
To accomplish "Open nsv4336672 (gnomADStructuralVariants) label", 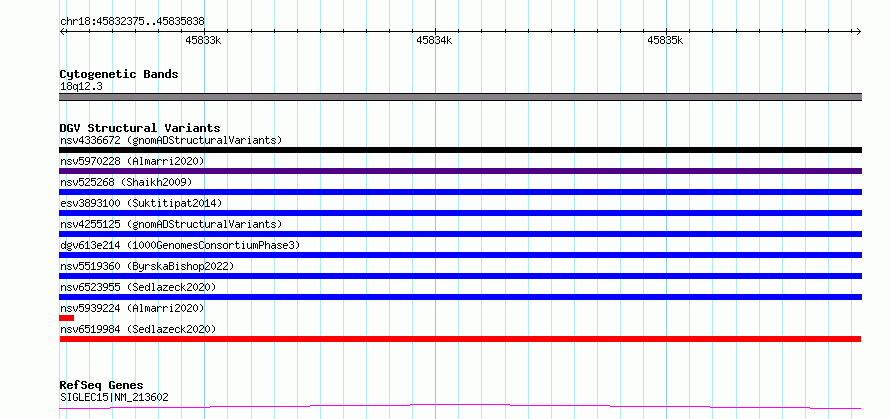I will 171,140.
